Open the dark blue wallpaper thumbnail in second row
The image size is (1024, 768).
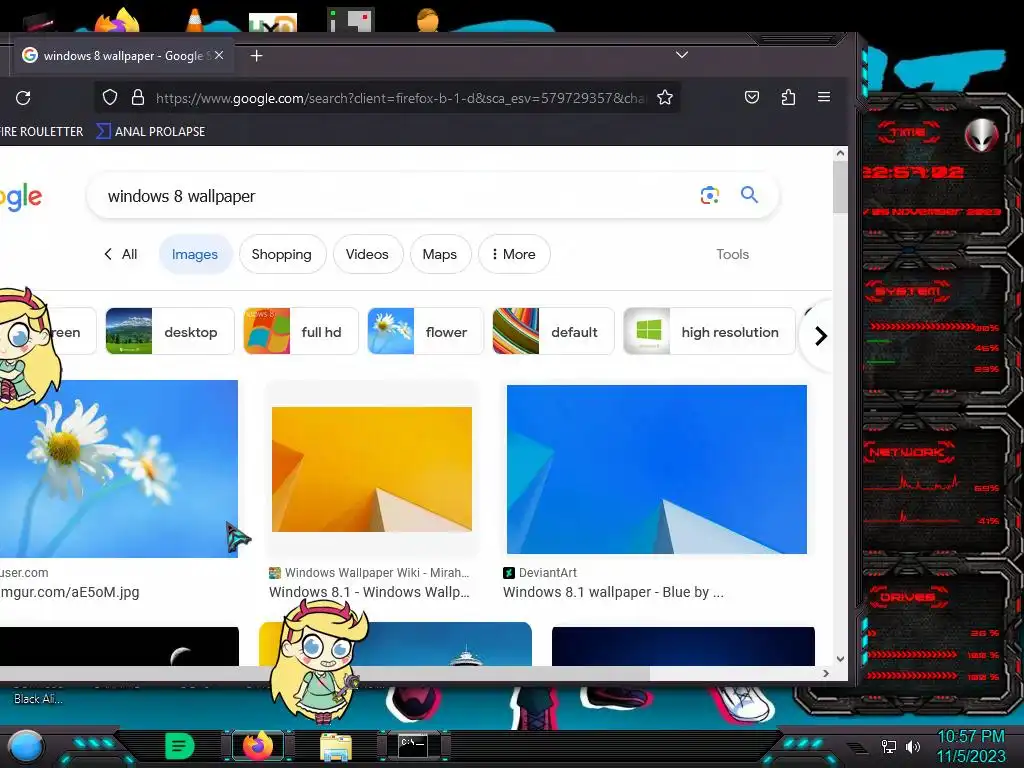[x=683, y=647]
